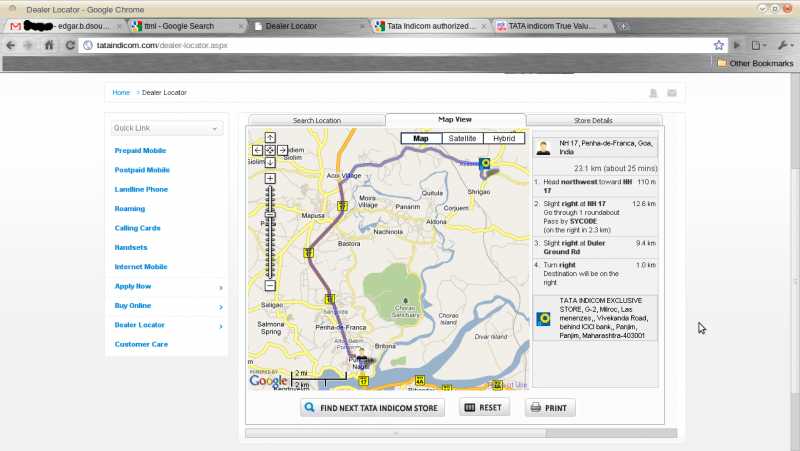Open the Postpaid Mobile link
This screenshot has height=451, width=800.
[x=142, y=170]
